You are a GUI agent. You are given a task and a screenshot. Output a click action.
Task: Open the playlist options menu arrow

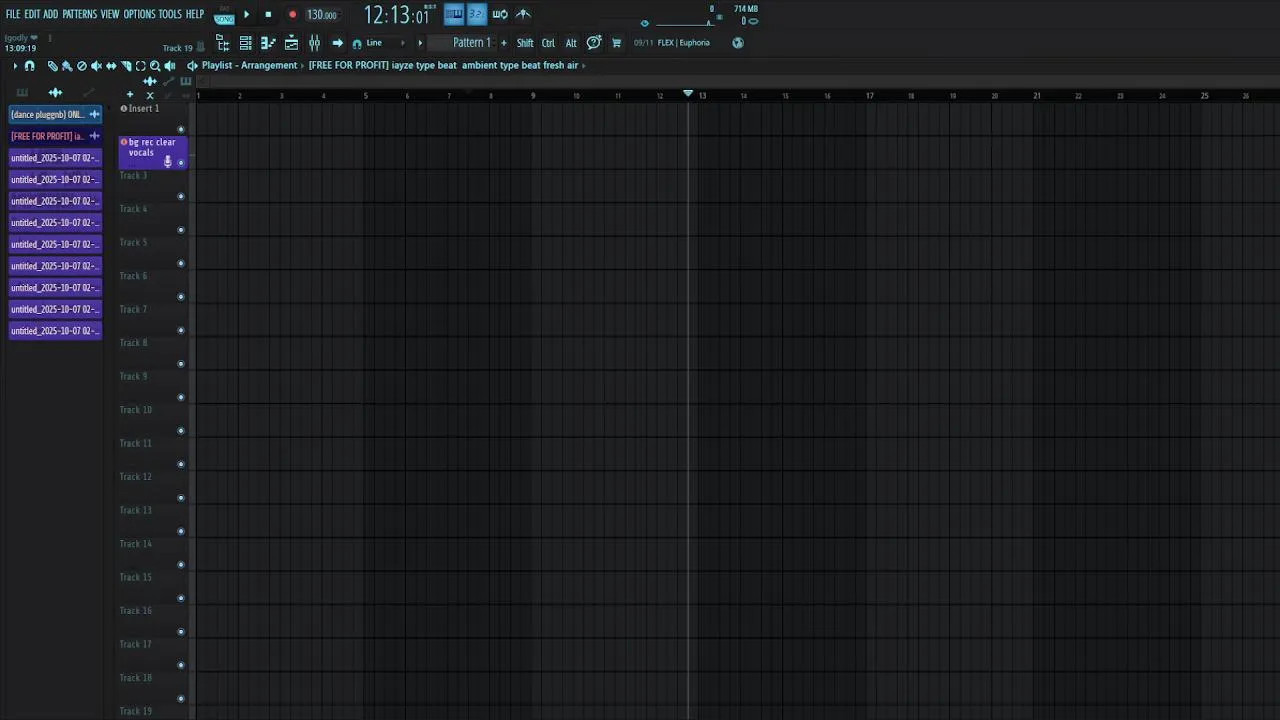[x=15, y=66]
